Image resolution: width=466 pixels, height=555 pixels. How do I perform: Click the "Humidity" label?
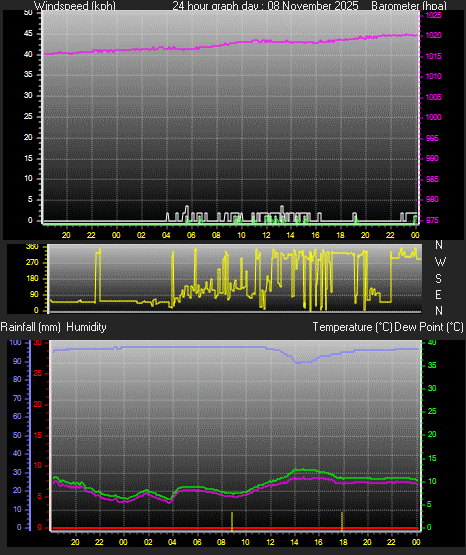(x=86, y=327)
